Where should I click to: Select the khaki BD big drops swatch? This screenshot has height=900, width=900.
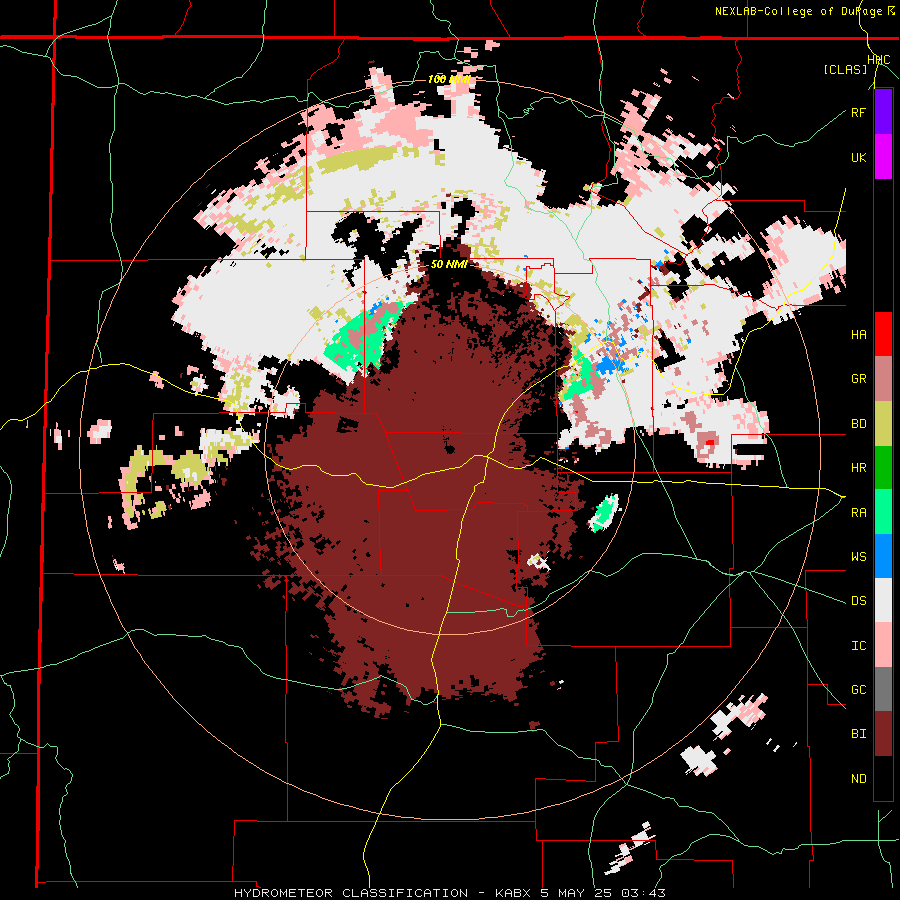point(883,423)
